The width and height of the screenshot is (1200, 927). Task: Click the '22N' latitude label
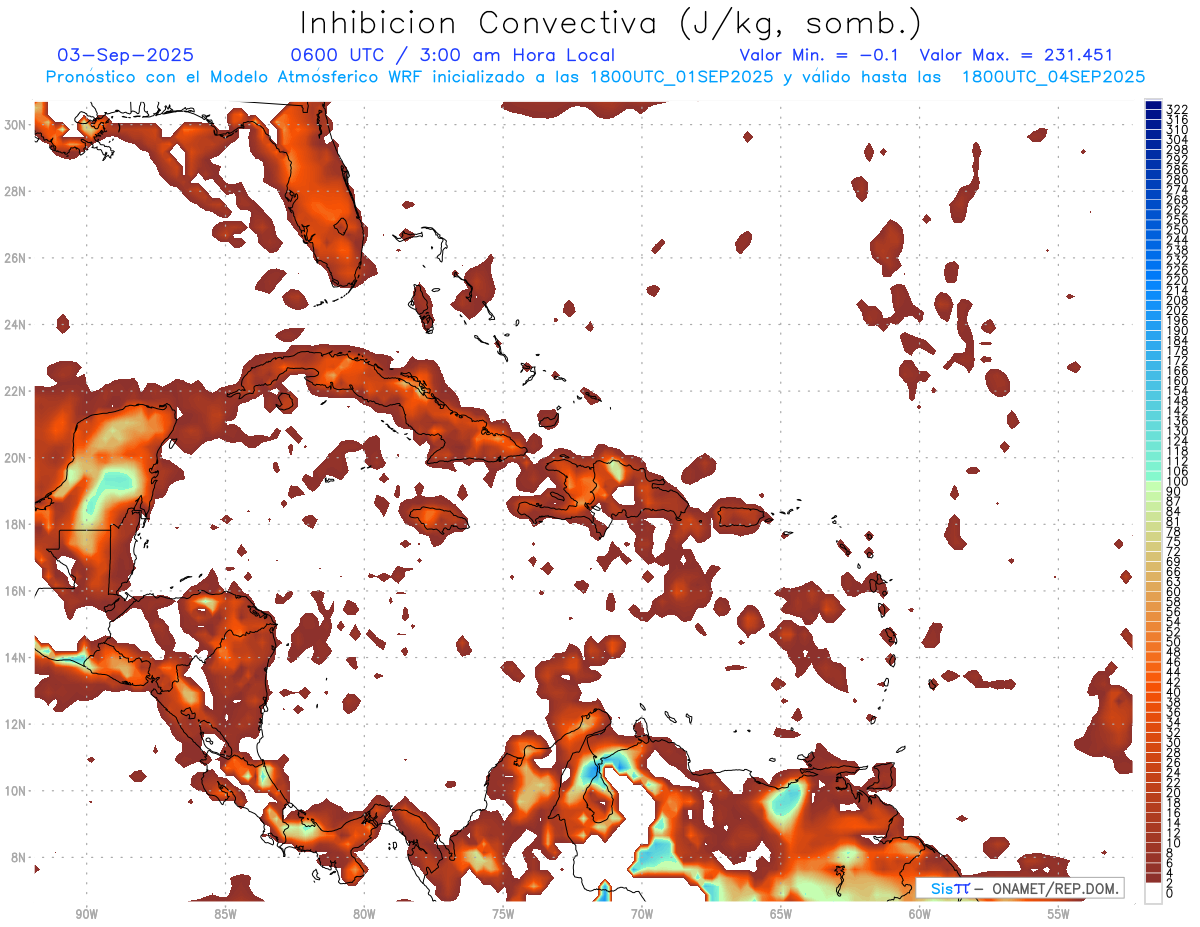click(14, 391)
